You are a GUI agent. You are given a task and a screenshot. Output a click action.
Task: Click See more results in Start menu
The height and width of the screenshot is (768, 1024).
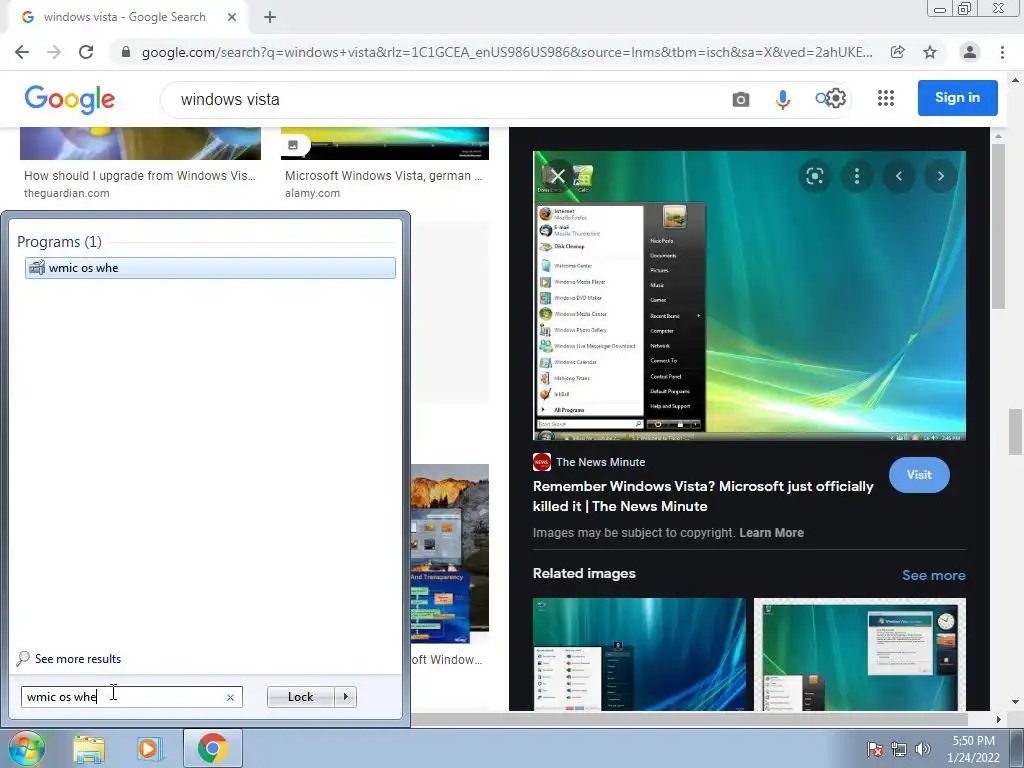[x=78, y=659]
